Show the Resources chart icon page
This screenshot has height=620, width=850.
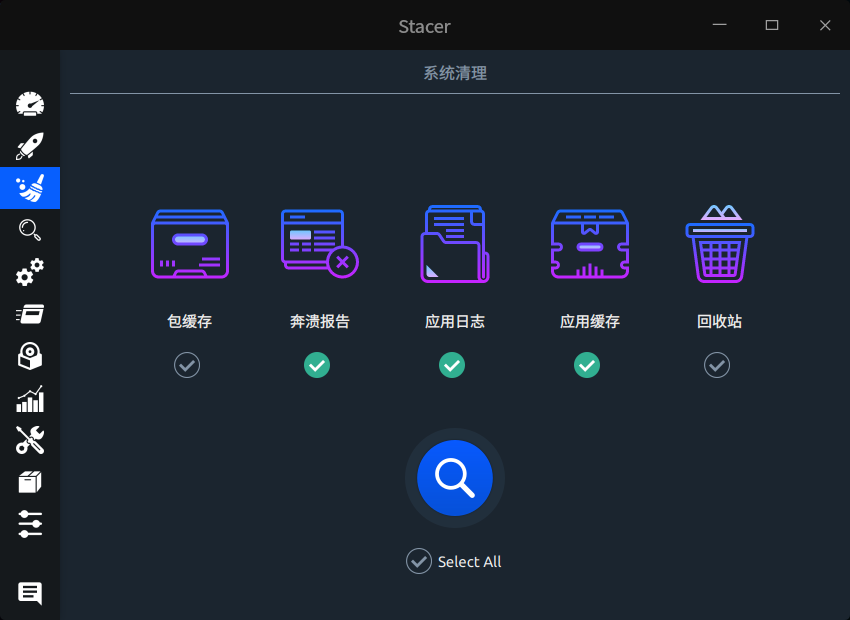(30, 398)
